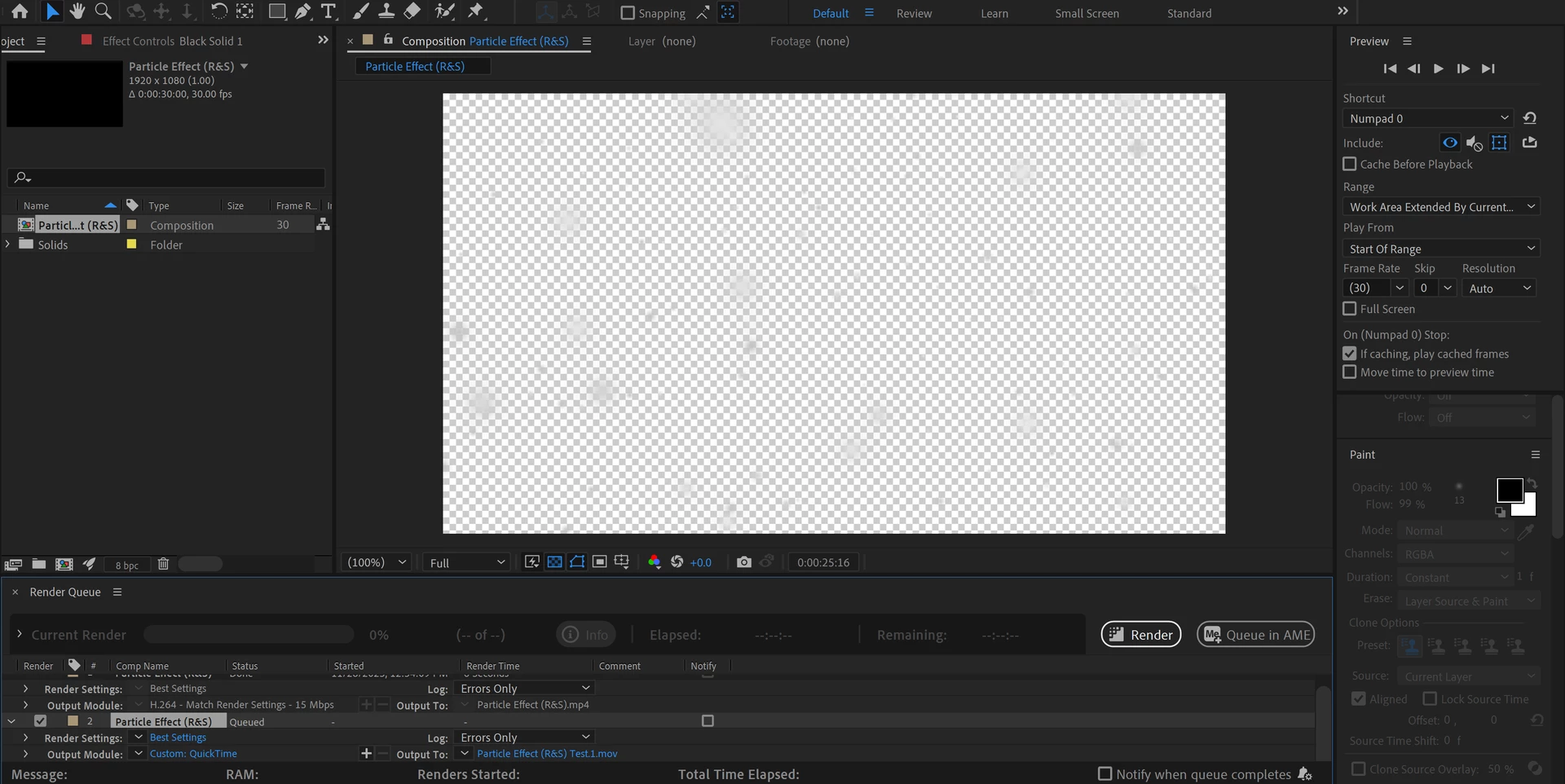Delete selected project item with trash icon
1565x784 pixels.
pos(163,564)
